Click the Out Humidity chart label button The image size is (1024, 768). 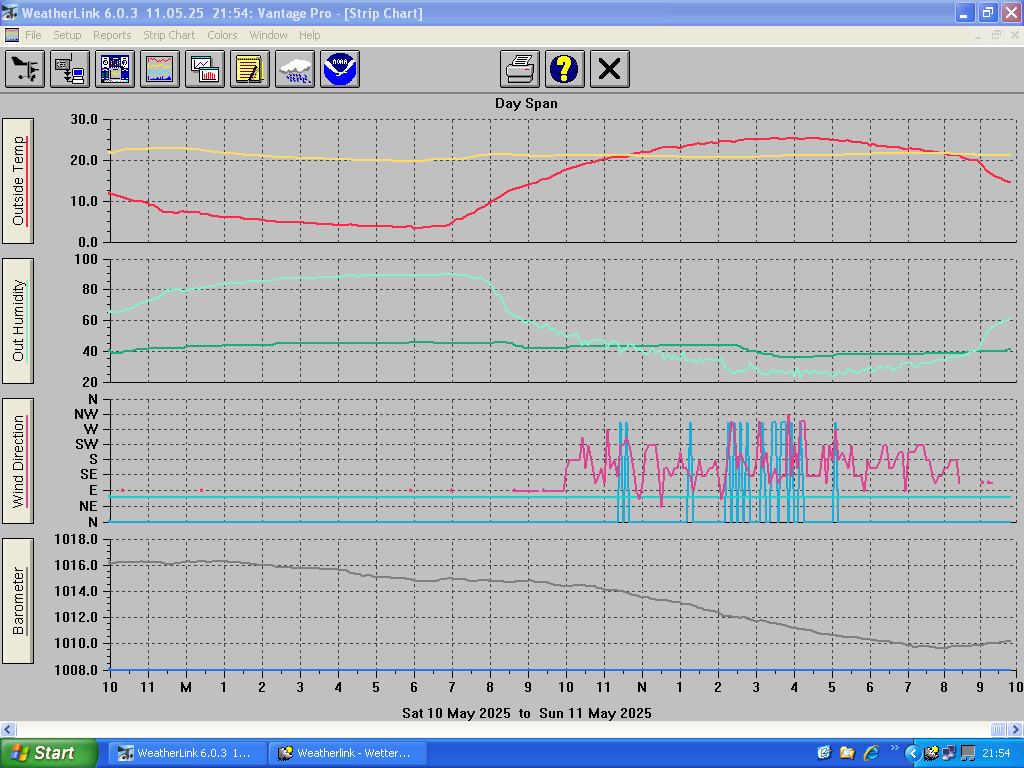click(x=18, y=321)
